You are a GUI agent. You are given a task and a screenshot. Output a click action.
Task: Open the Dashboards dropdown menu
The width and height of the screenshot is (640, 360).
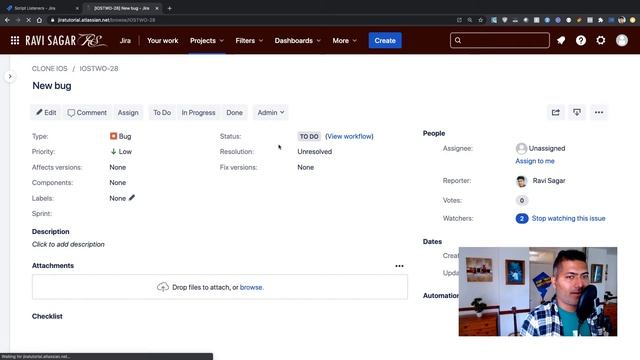(298, 40)
